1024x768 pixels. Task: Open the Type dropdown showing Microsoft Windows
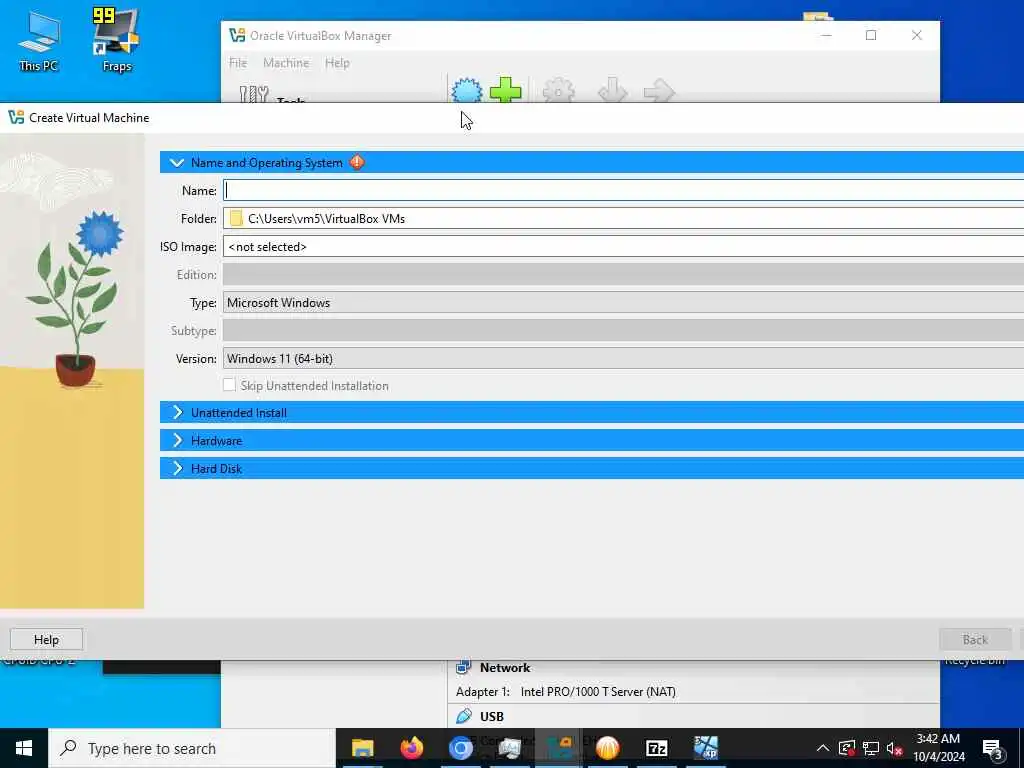(x=623, y=302)
